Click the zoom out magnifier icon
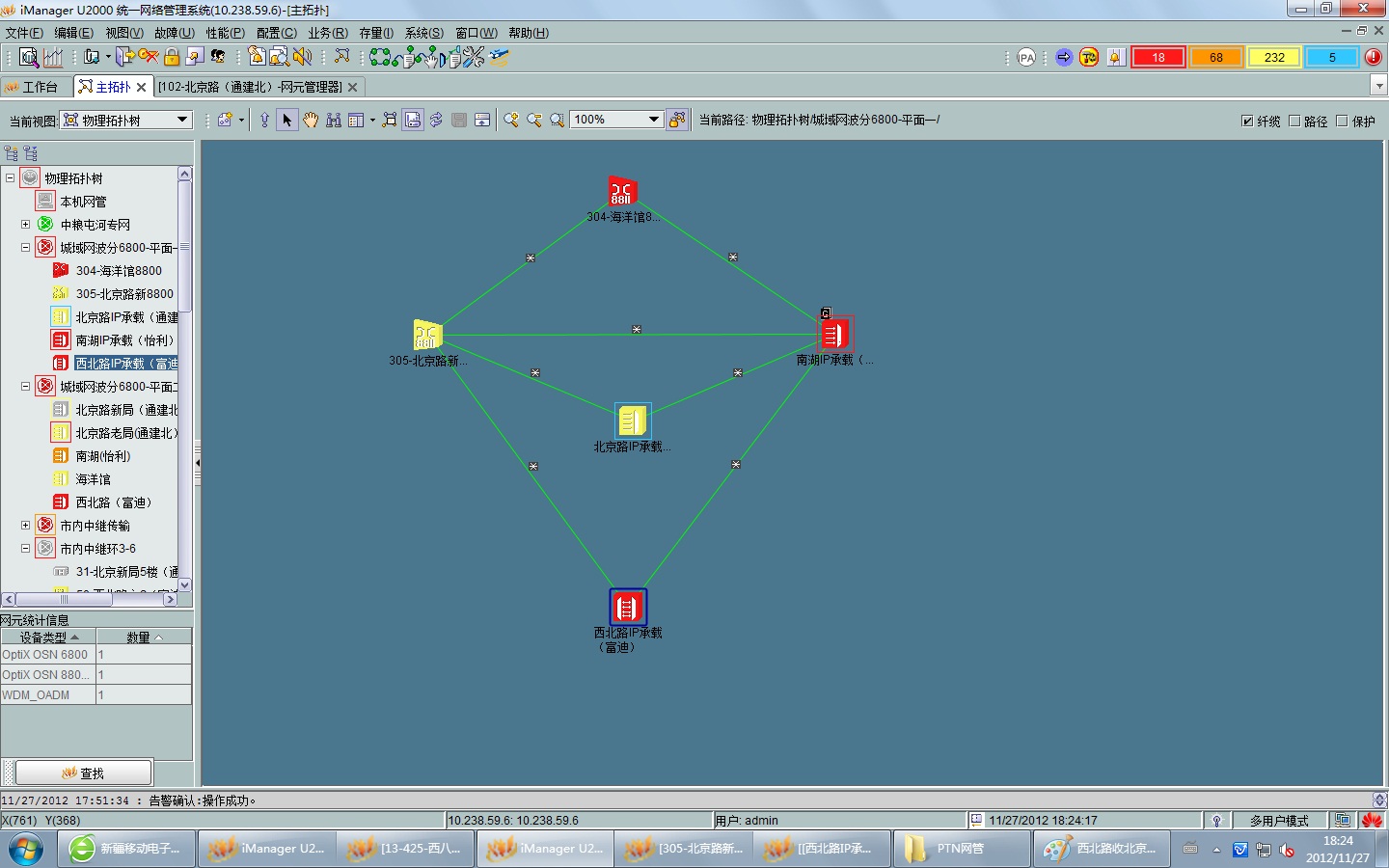This screenshot has height=868, width=1389. [x=534, y=120]
